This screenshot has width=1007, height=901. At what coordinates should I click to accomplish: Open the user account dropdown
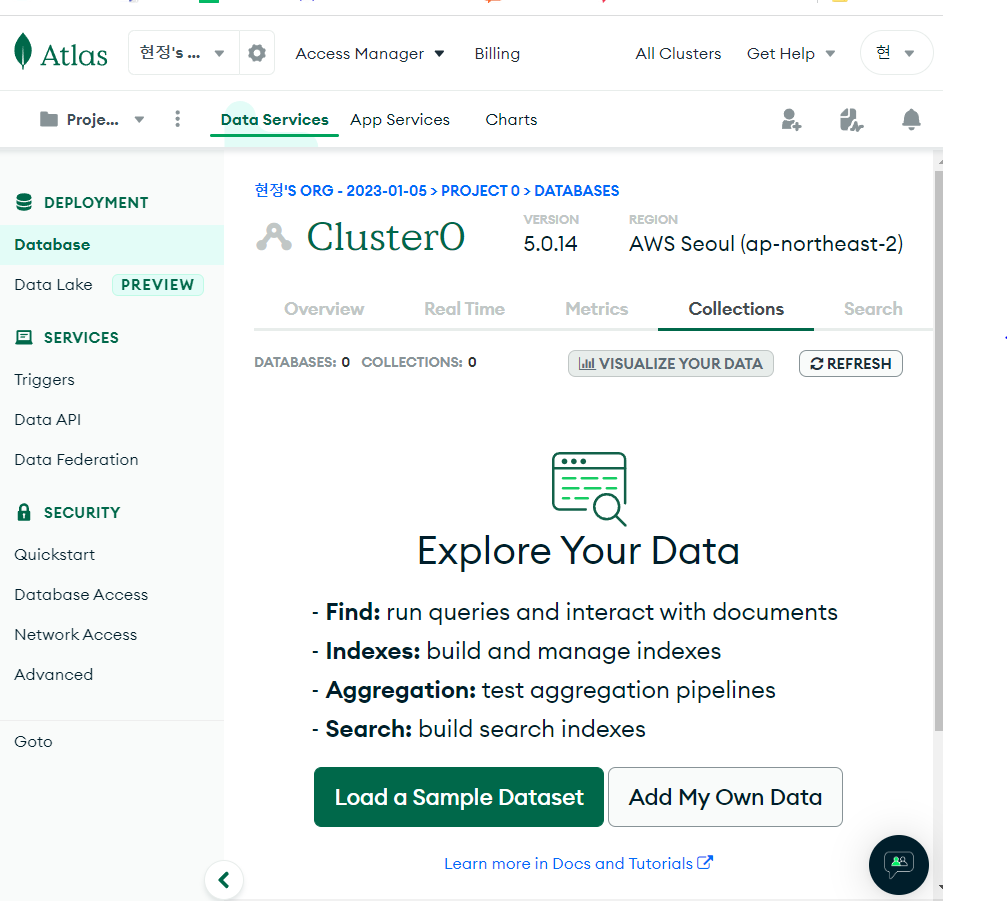(x=897, y=53)
